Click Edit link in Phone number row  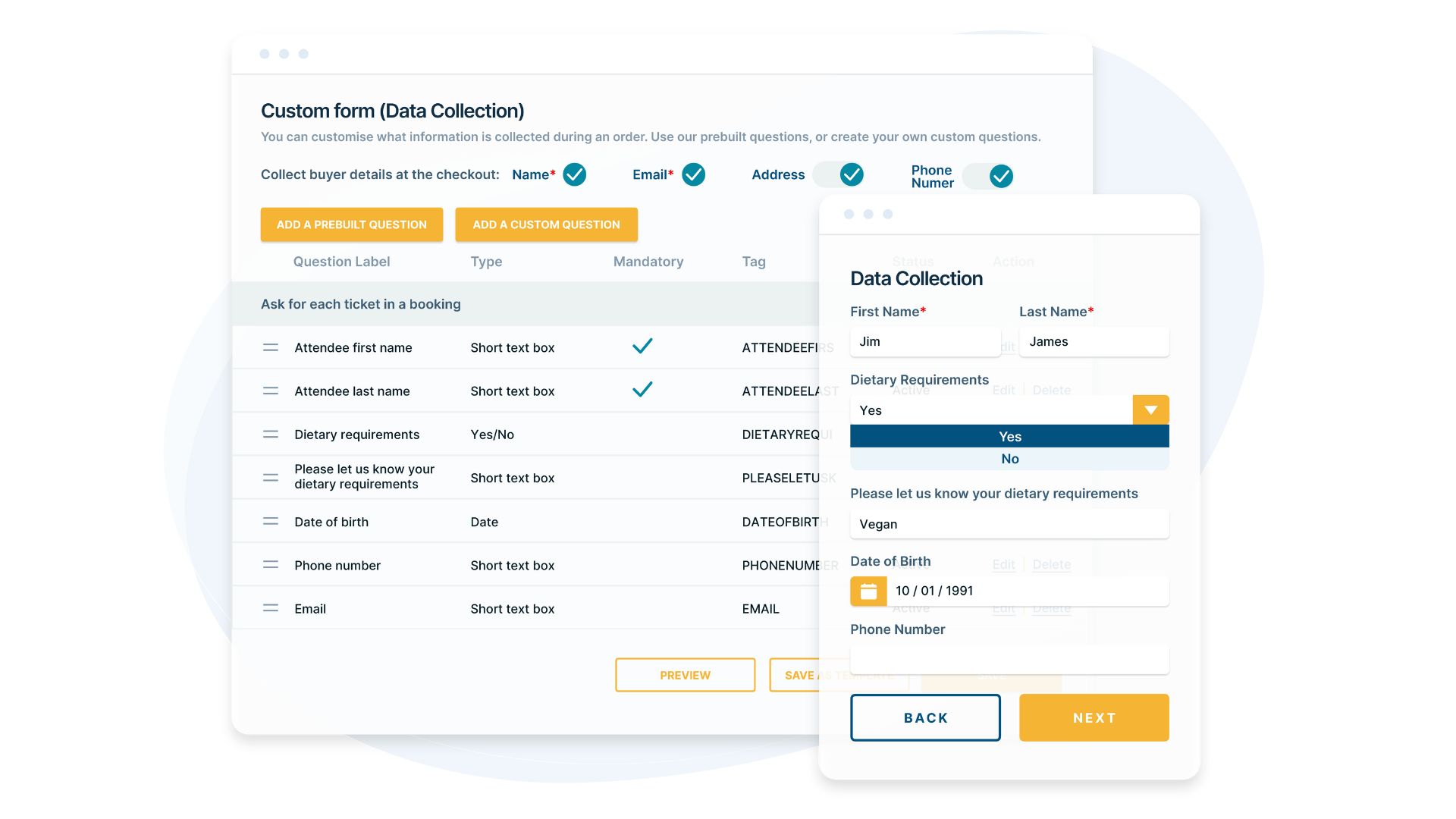1003,564
